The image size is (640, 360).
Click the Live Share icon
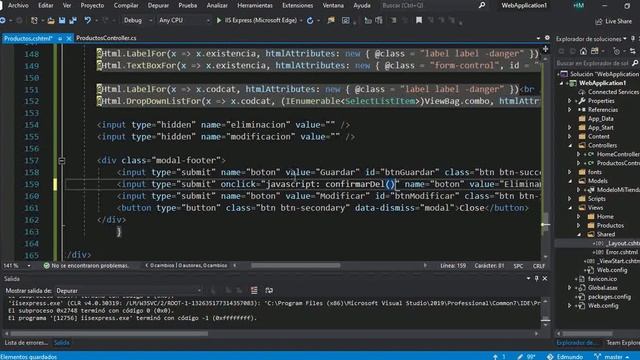point(599,21)
